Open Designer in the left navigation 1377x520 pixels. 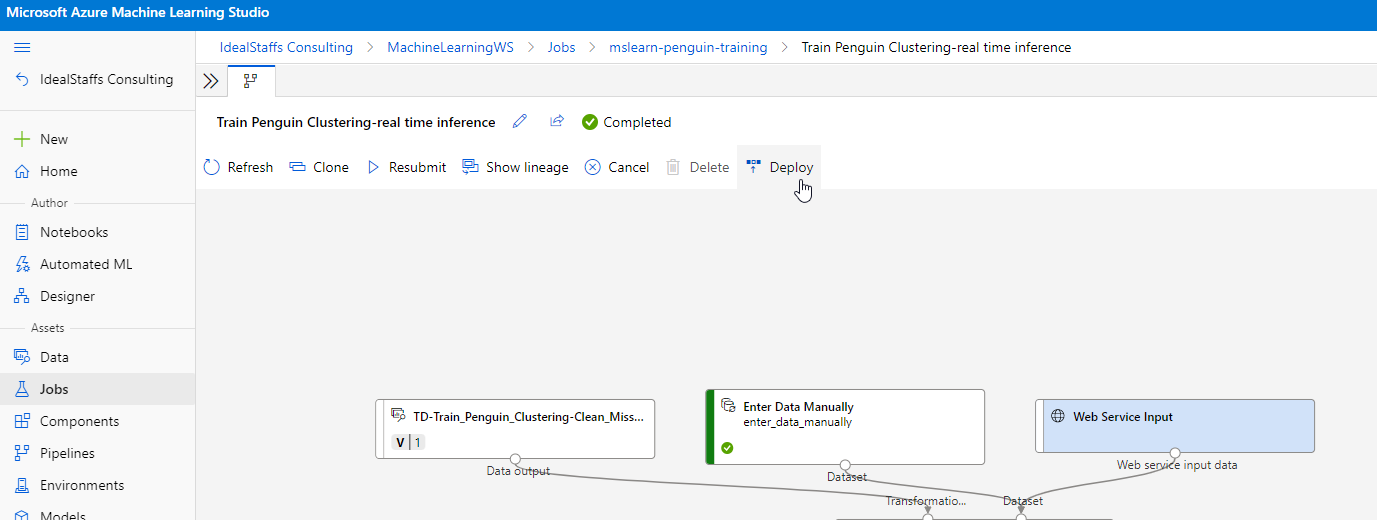click(x=67, y=296)
